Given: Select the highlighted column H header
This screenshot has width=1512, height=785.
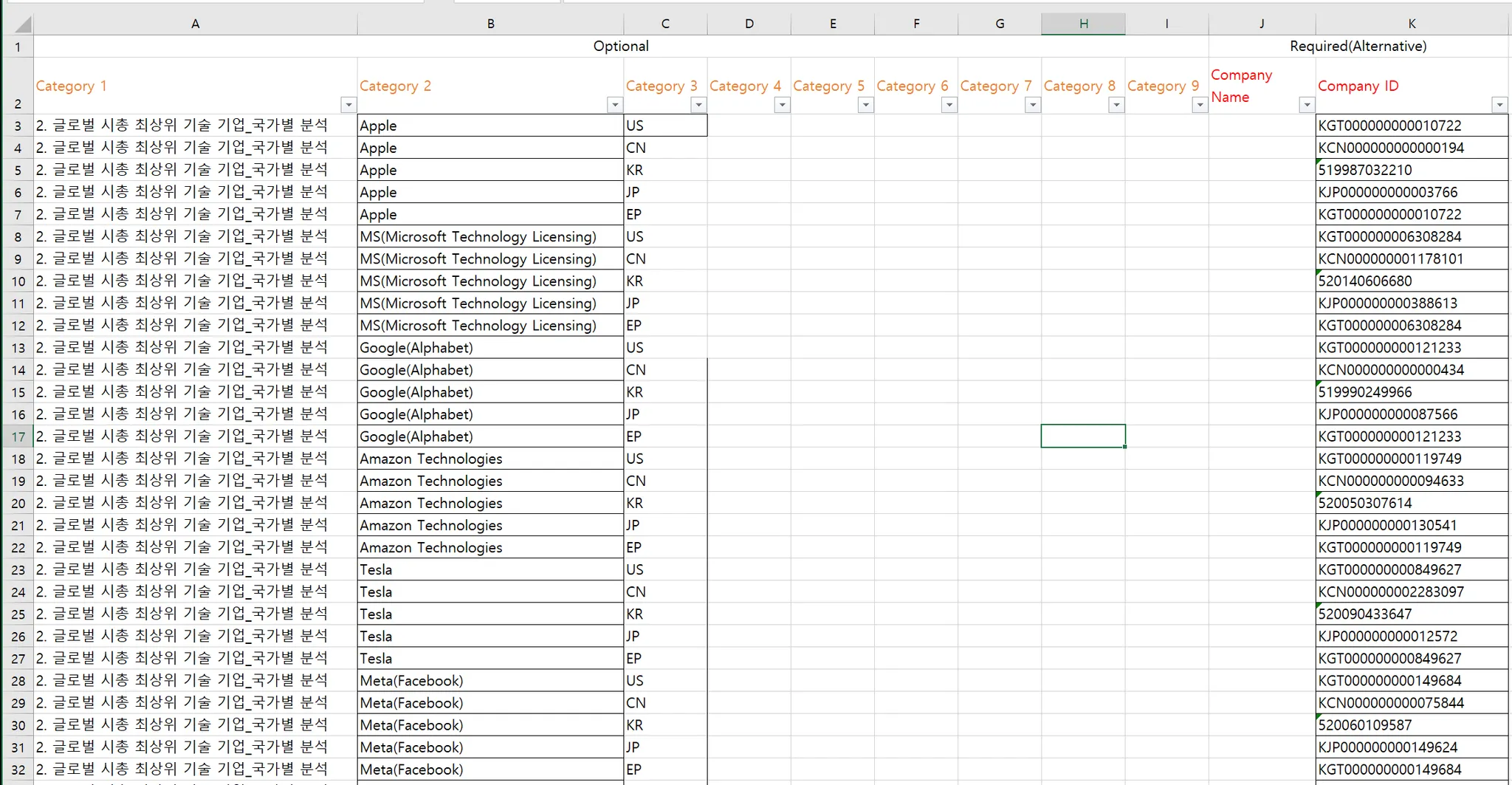Looking at the screenshot, I should [1084, 24].
